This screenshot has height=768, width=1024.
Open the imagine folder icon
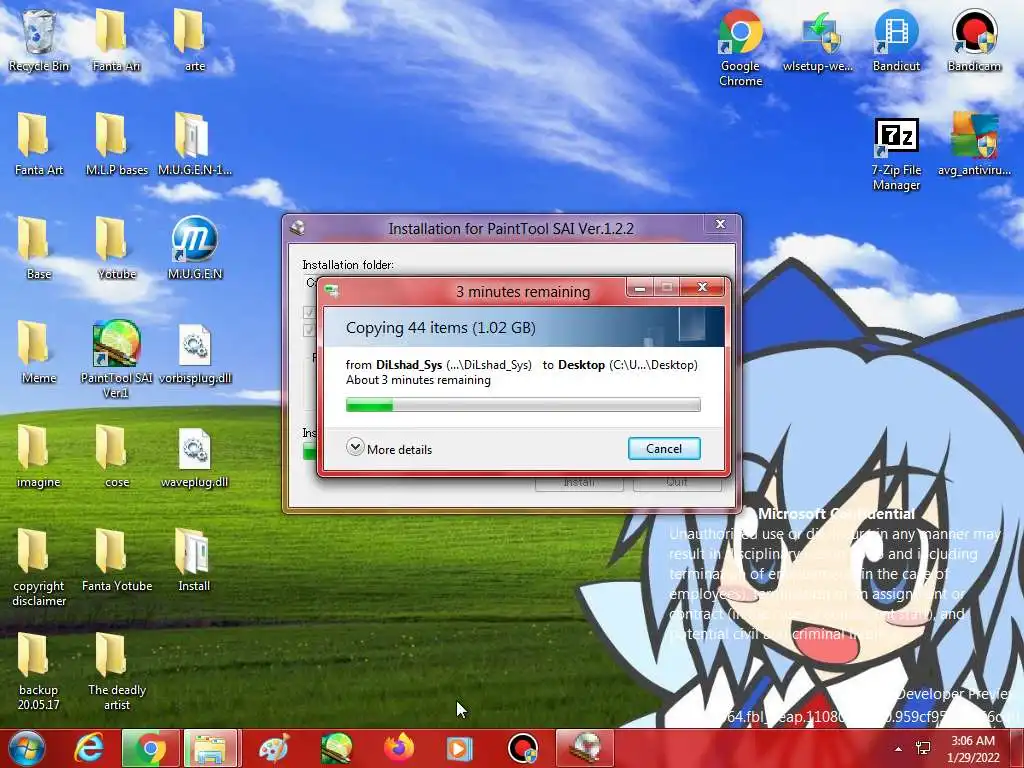pos(39,456)
